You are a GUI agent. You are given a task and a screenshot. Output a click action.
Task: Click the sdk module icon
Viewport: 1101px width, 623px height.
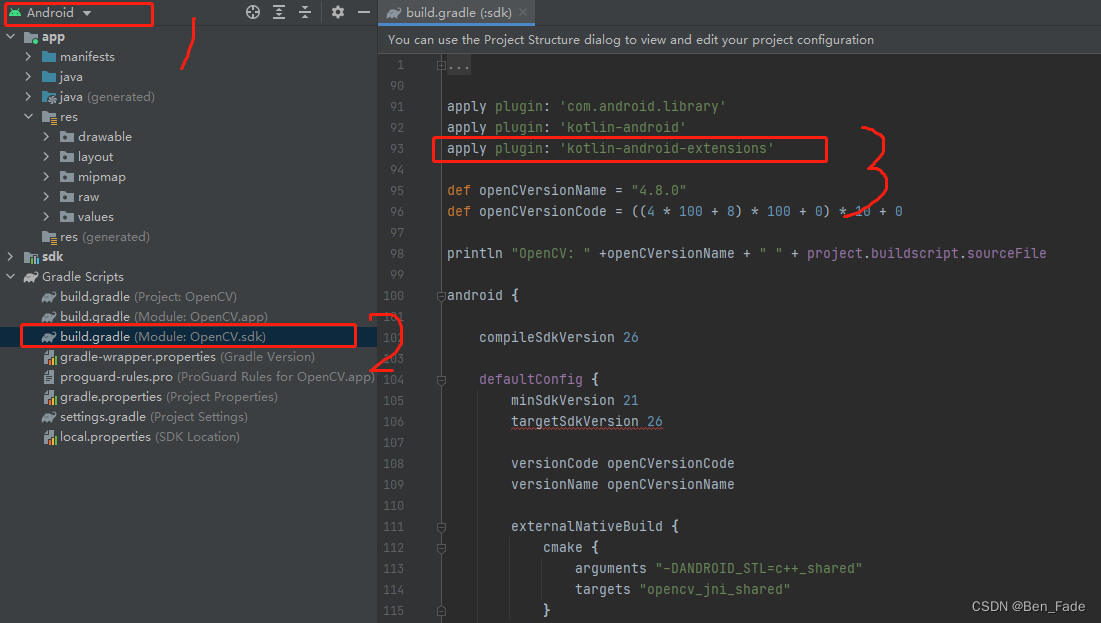31,257
